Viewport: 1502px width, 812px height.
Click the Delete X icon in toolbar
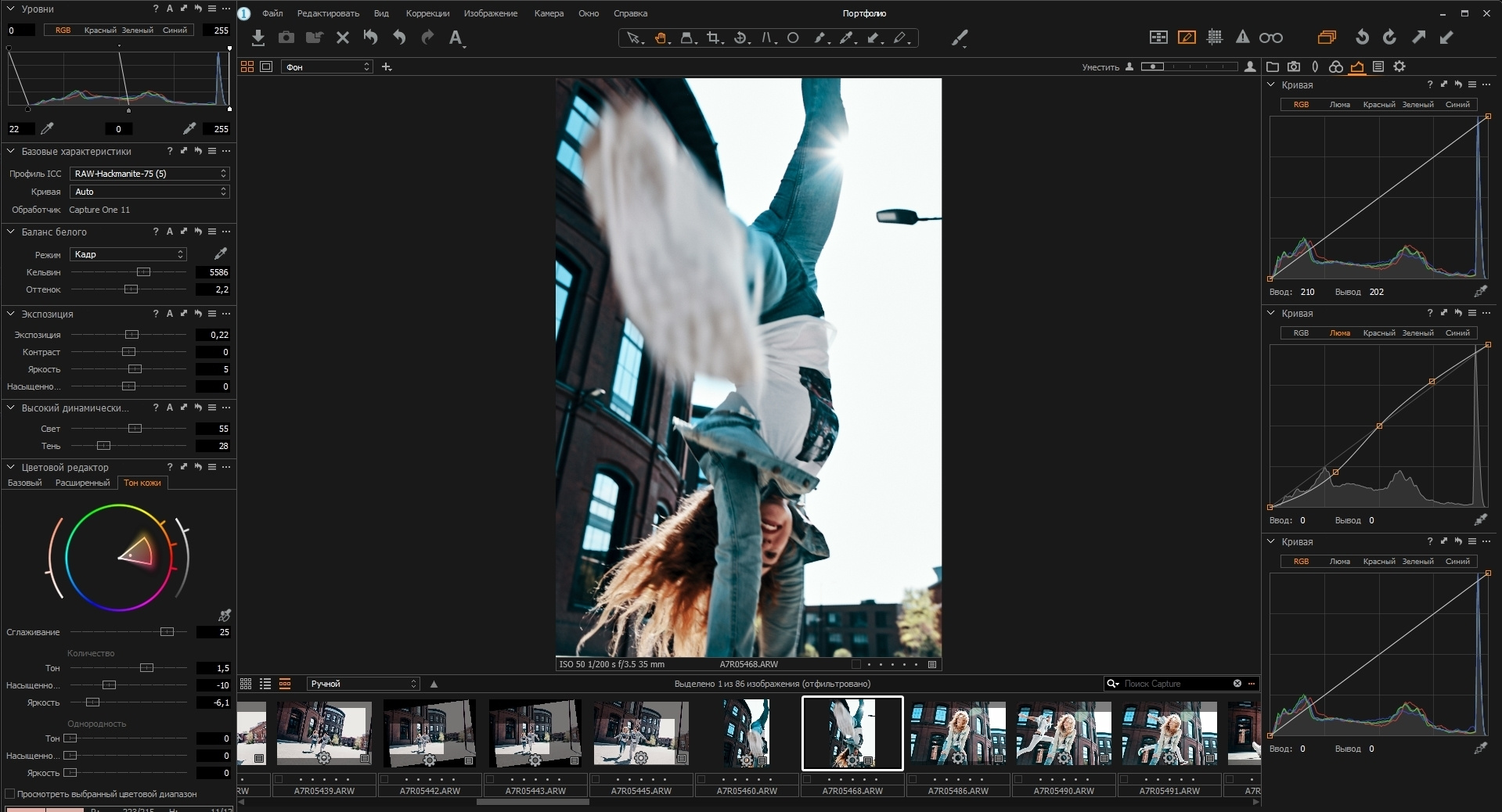point(342,38)
